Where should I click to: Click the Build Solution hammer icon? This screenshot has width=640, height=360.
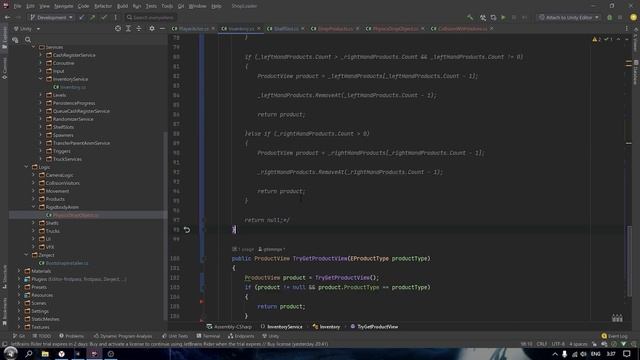point(470,18)
